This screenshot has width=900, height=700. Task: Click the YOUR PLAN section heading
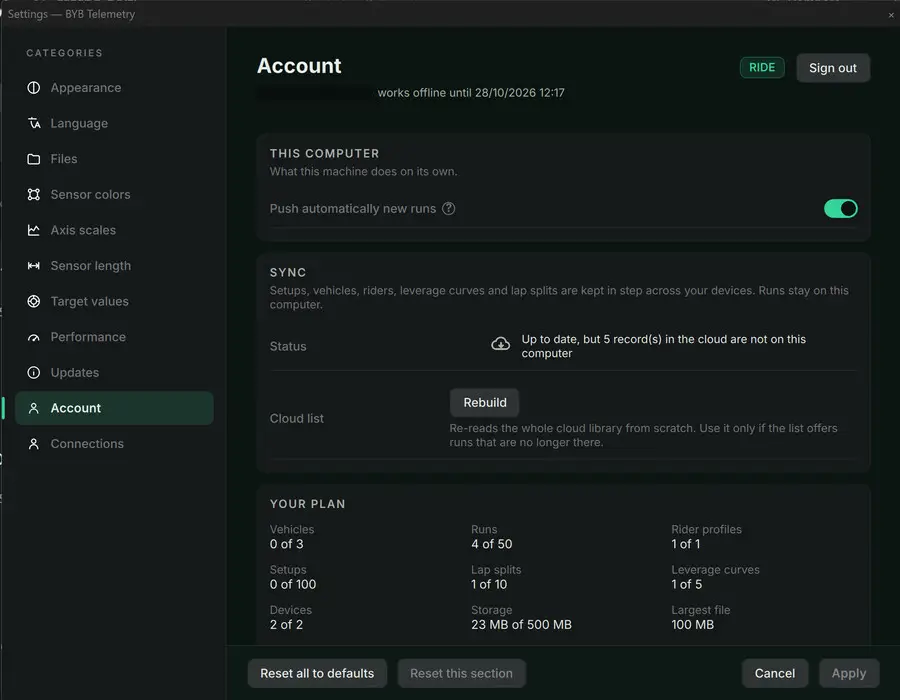click(x=308, y=504)
